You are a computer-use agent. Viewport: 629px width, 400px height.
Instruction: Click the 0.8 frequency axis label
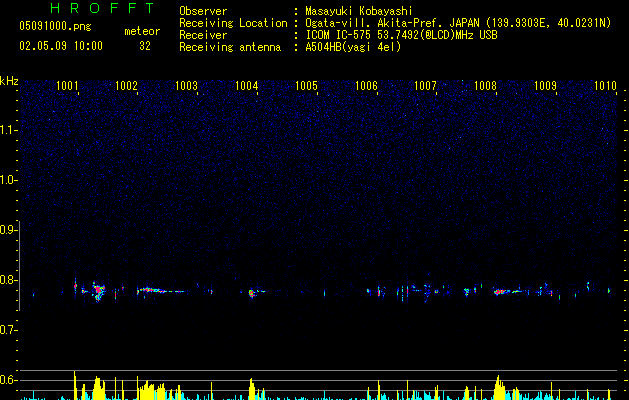click(8, 280)
